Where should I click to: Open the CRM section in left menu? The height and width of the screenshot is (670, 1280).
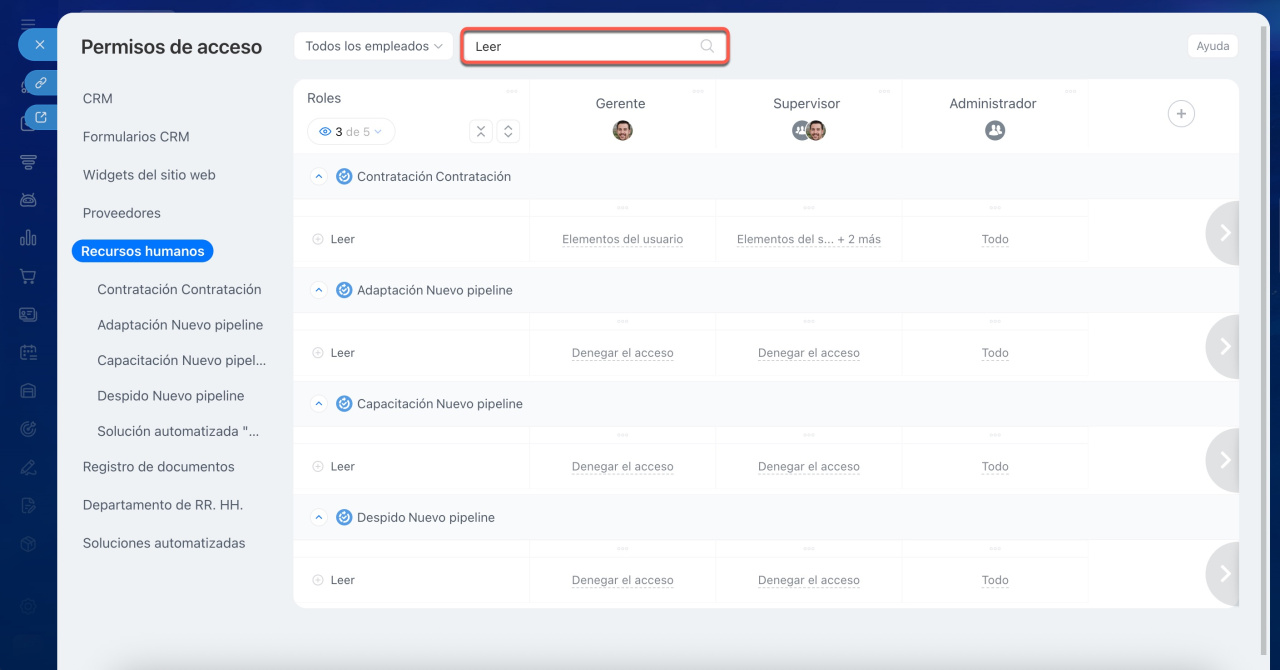(x=98, y=98)
